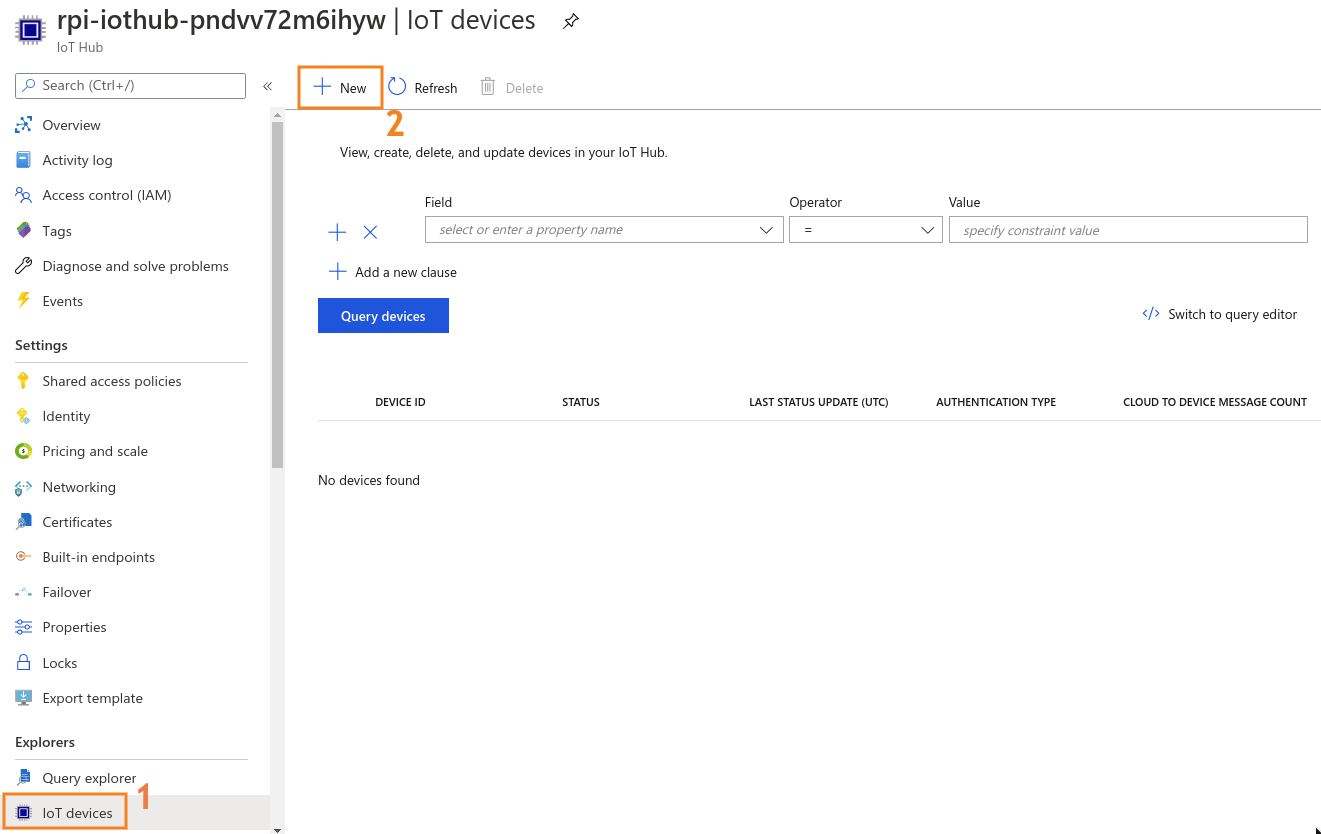Open Activity log menu item
The width and height of the screenshot is (1321, 834).
(77, 160)
